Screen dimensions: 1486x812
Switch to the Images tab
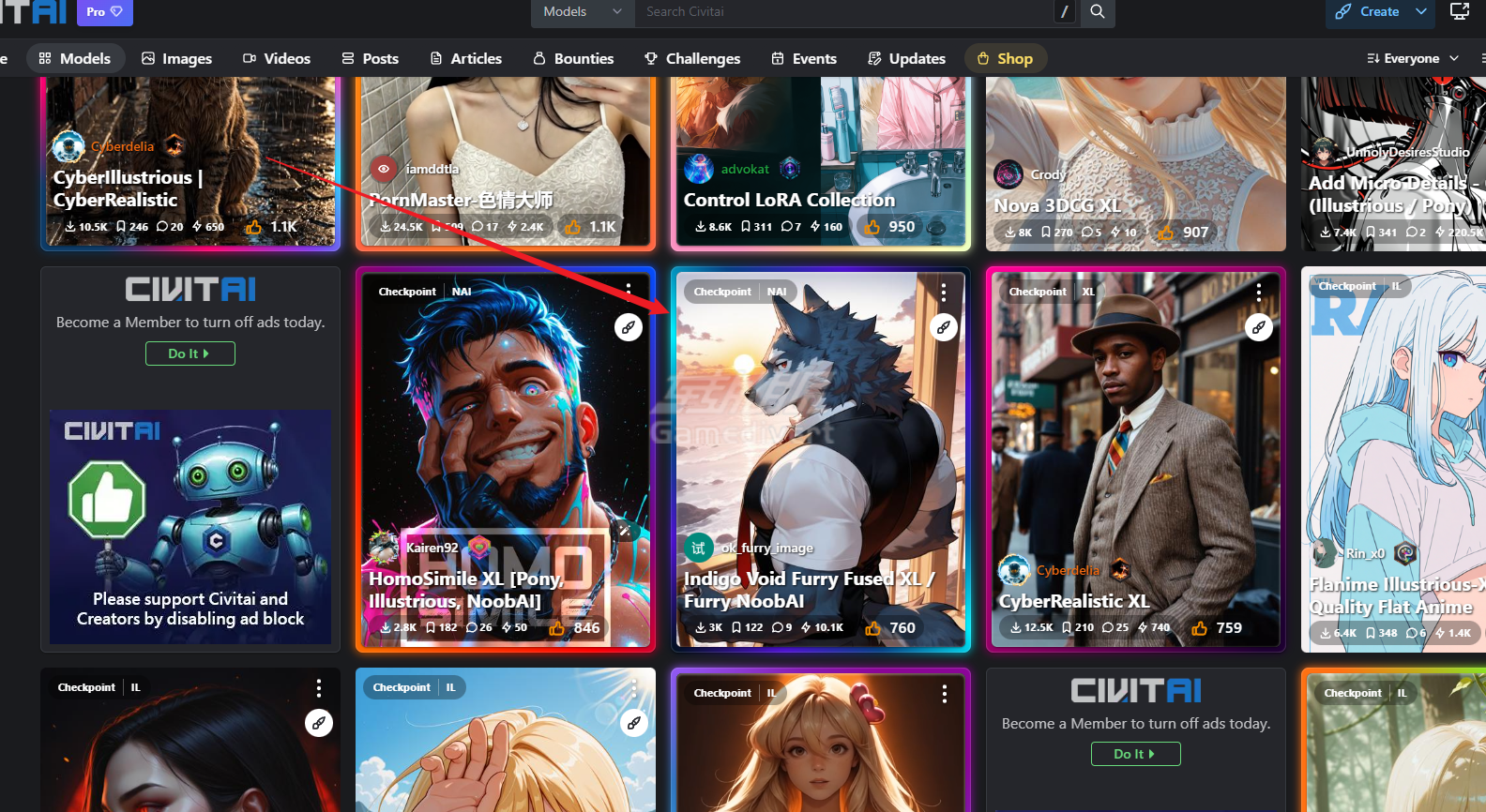[x=177, y=58]
